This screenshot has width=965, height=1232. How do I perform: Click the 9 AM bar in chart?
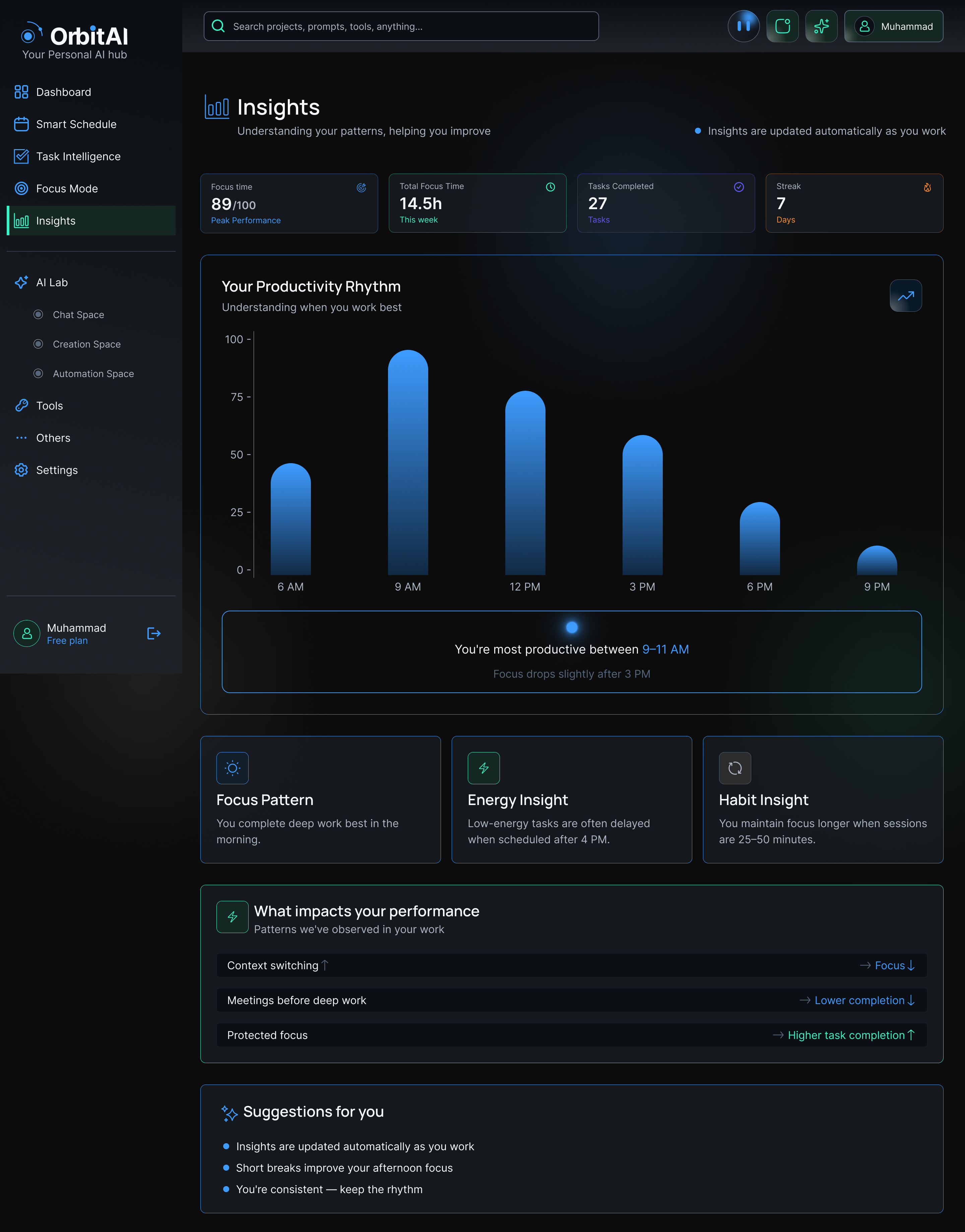407,464
